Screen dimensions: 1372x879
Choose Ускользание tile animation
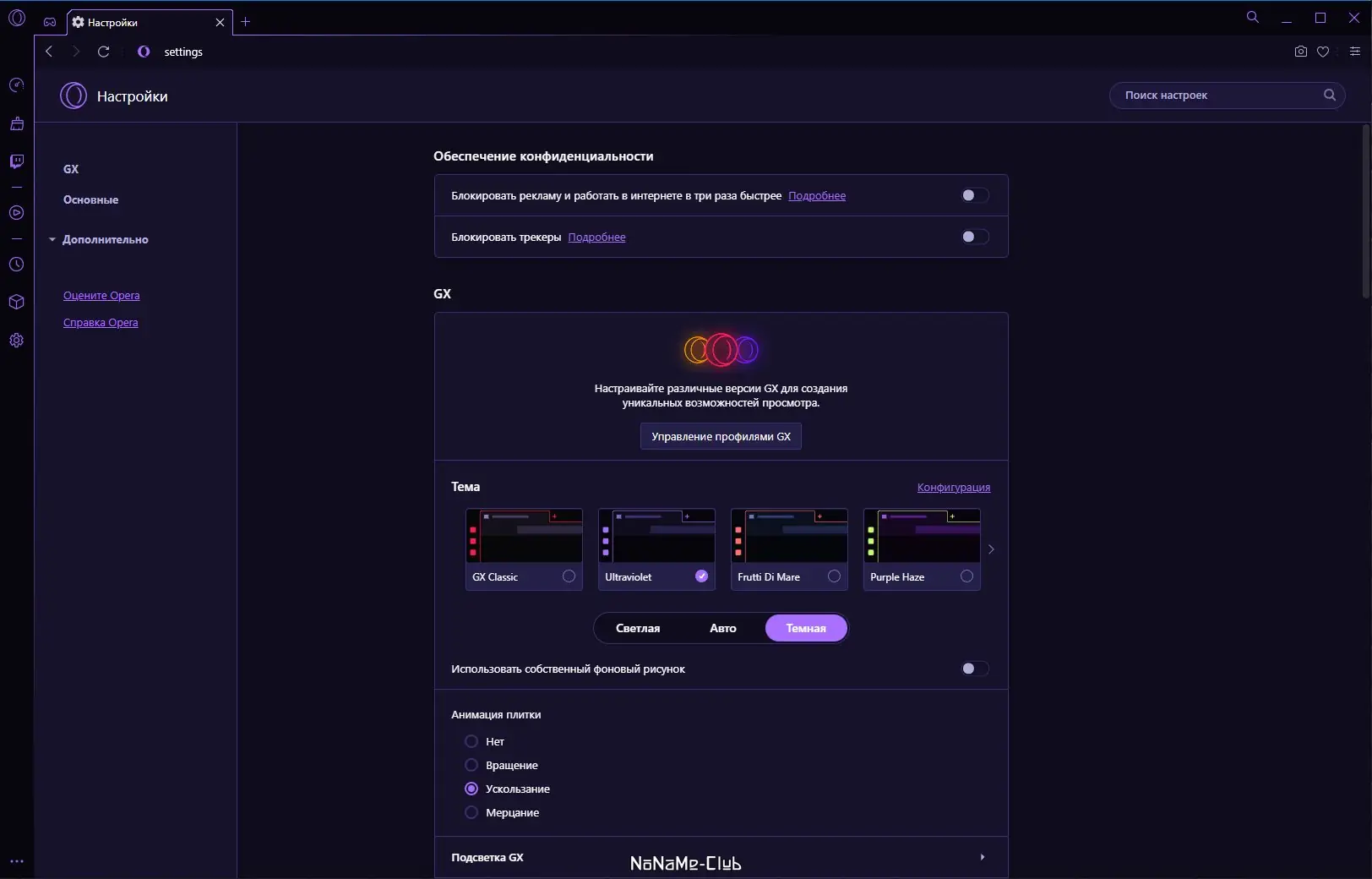pos(471,789)
